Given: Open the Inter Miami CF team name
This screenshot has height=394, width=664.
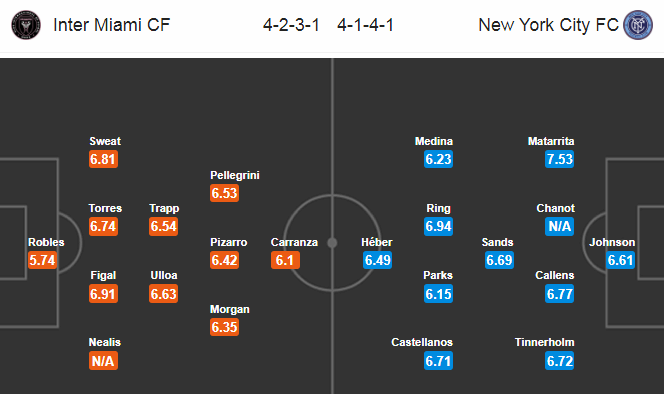Looking at the screenshot, I should (112, 25).
